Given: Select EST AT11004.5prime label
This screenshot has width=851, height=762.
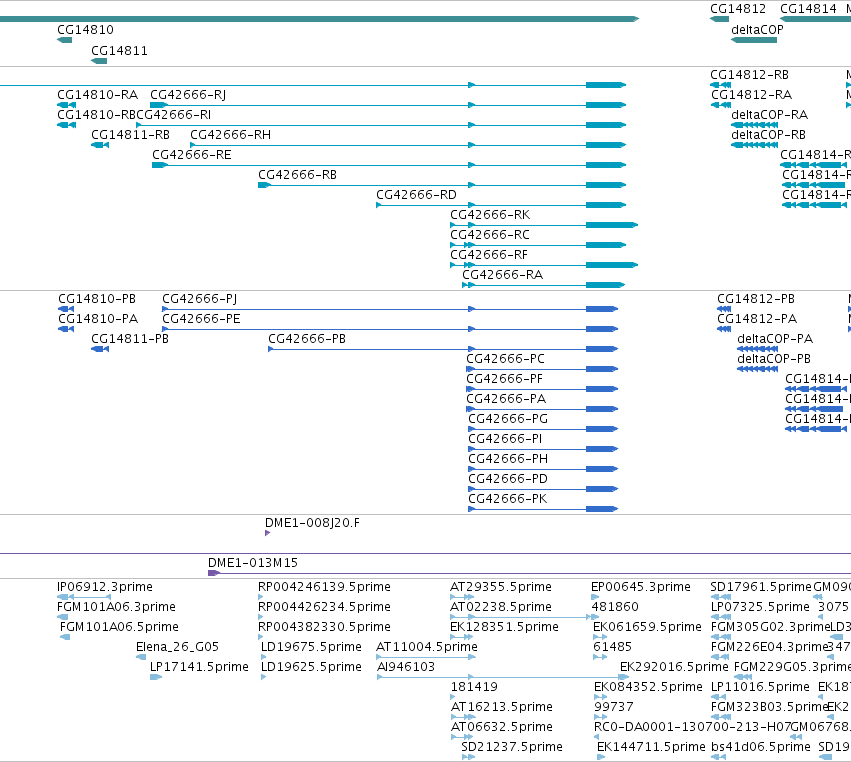Looking at the screenshot, I should pos(427,647).
